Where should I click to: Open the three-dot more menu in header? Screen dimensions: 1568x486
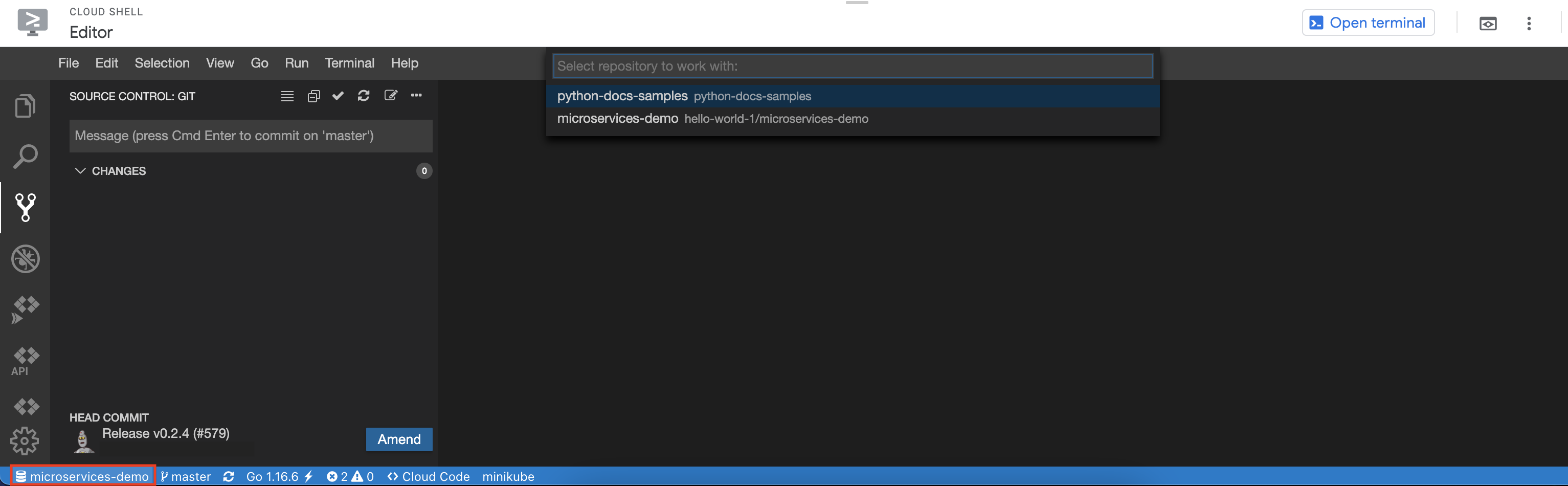click(1529, 23)
